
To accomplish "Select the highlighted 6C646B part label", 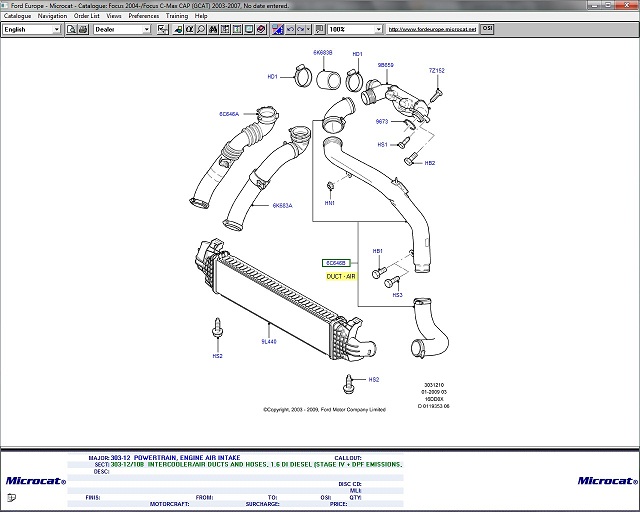I will pos(333,262).
